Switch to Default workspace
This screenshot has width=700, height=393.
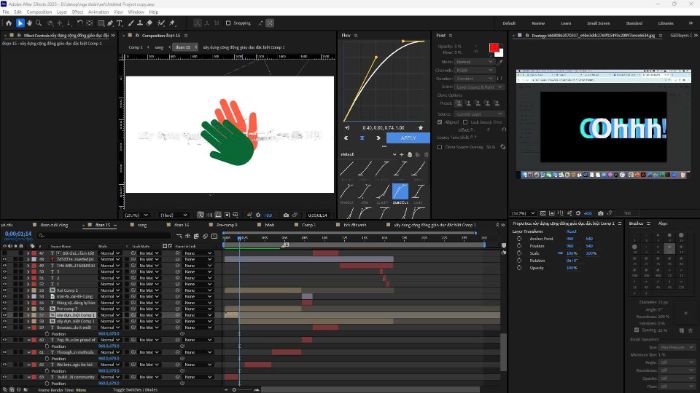(x=508, y=23)
